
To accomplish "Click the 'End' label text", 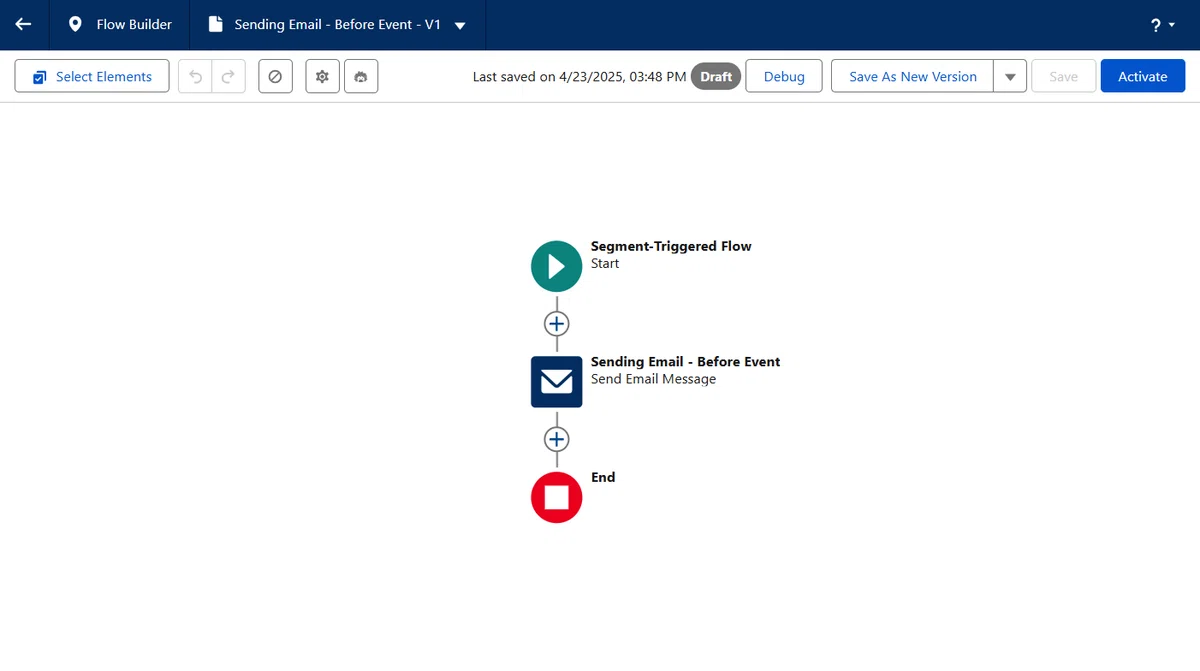I will tap(603, 477).
